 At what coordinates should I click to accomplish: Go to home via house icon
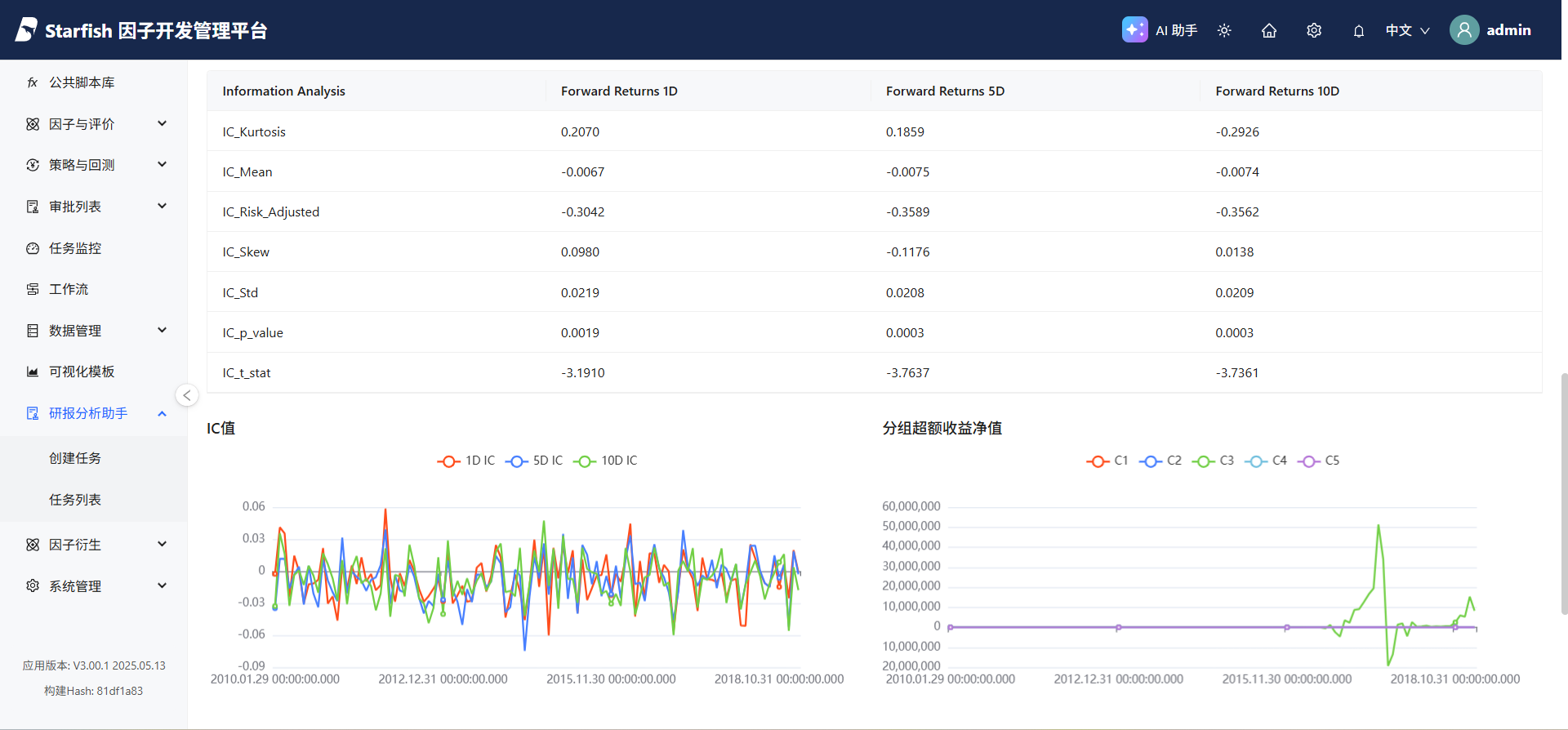pos(1269,30)
